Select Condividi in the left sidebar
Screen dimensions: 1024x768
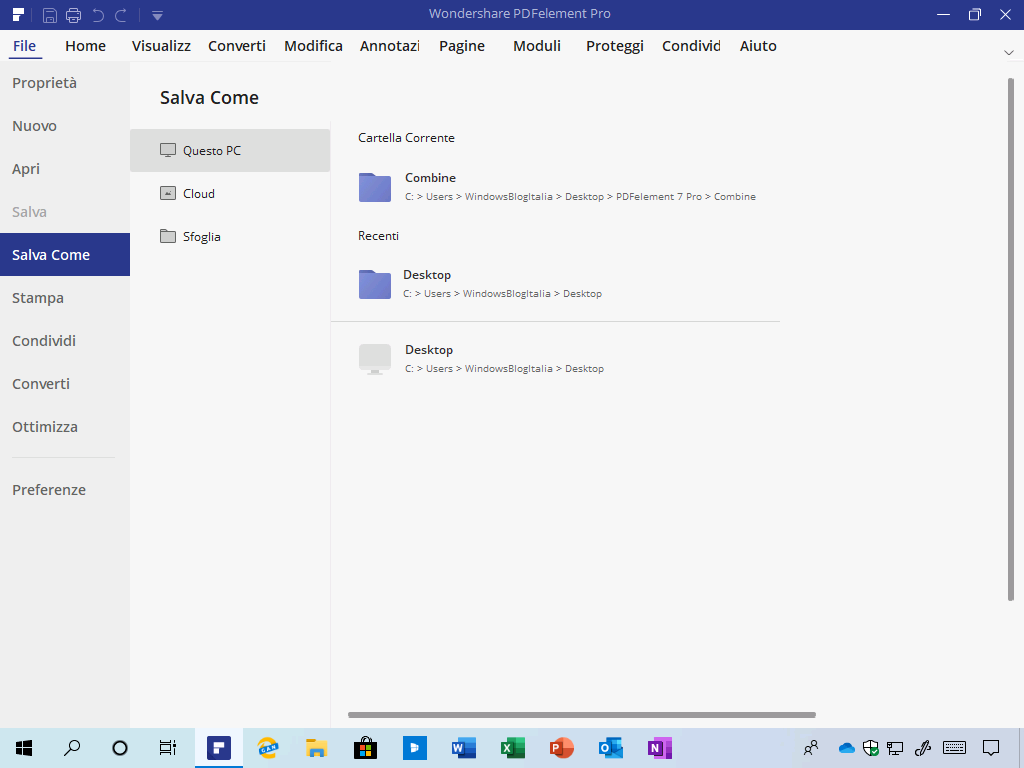click(x=65, y=341)
